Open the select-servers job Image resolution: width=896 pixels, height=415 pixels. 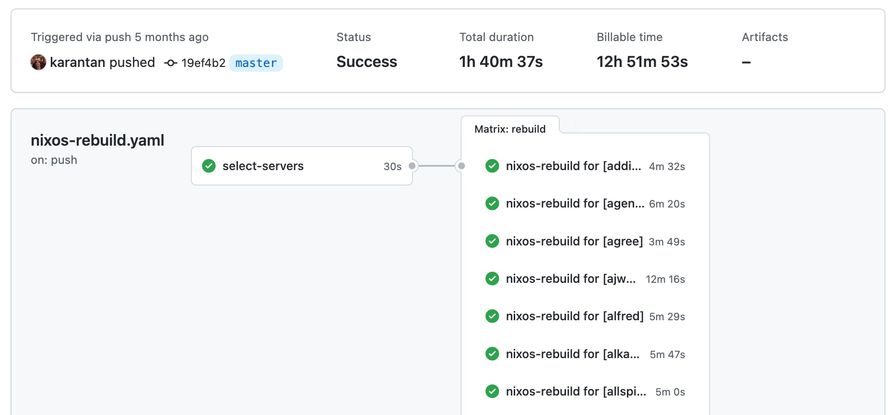pyautogui.click(x=302, y=166)
